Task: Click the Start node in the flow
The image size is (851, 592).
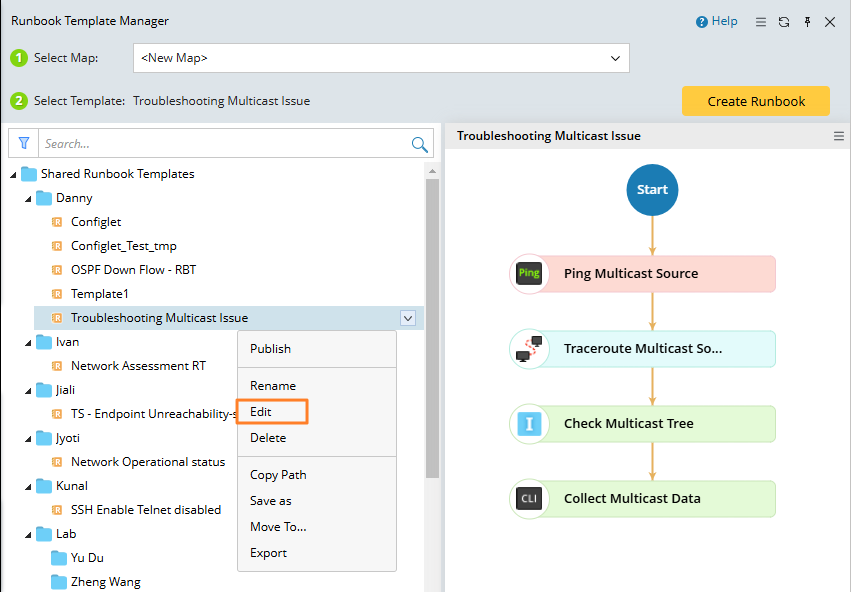Action: click(652, 189)
